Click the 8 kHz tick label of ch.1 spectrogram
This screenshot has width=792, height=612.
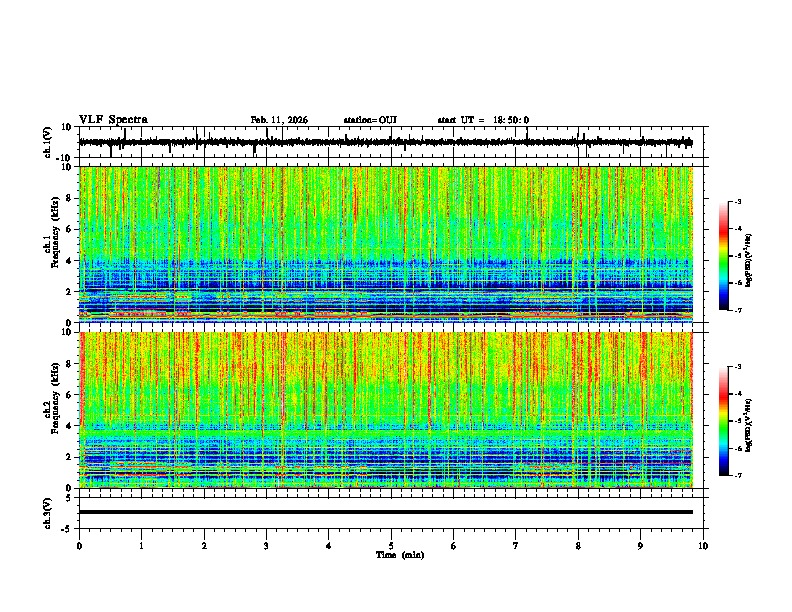pyautogui.click(x=69, y=198)
